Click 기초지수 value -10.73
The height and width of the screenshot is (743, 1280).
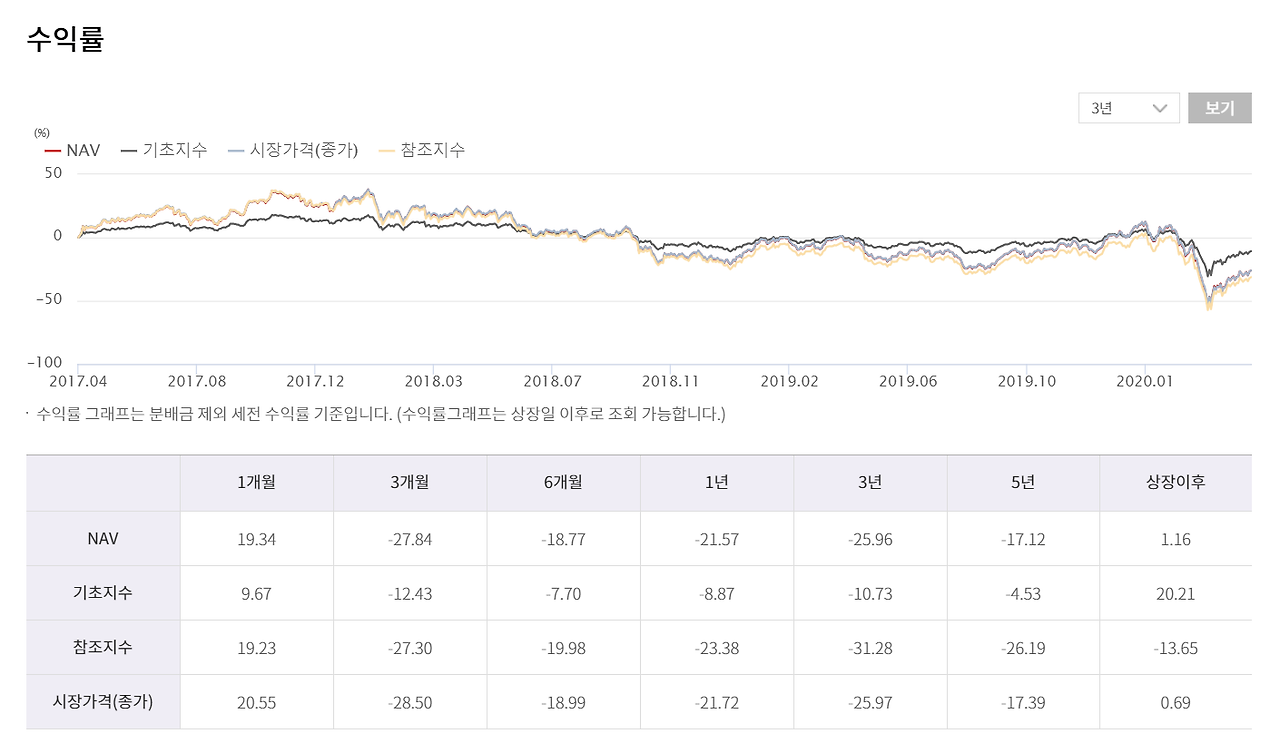(870, 594)
